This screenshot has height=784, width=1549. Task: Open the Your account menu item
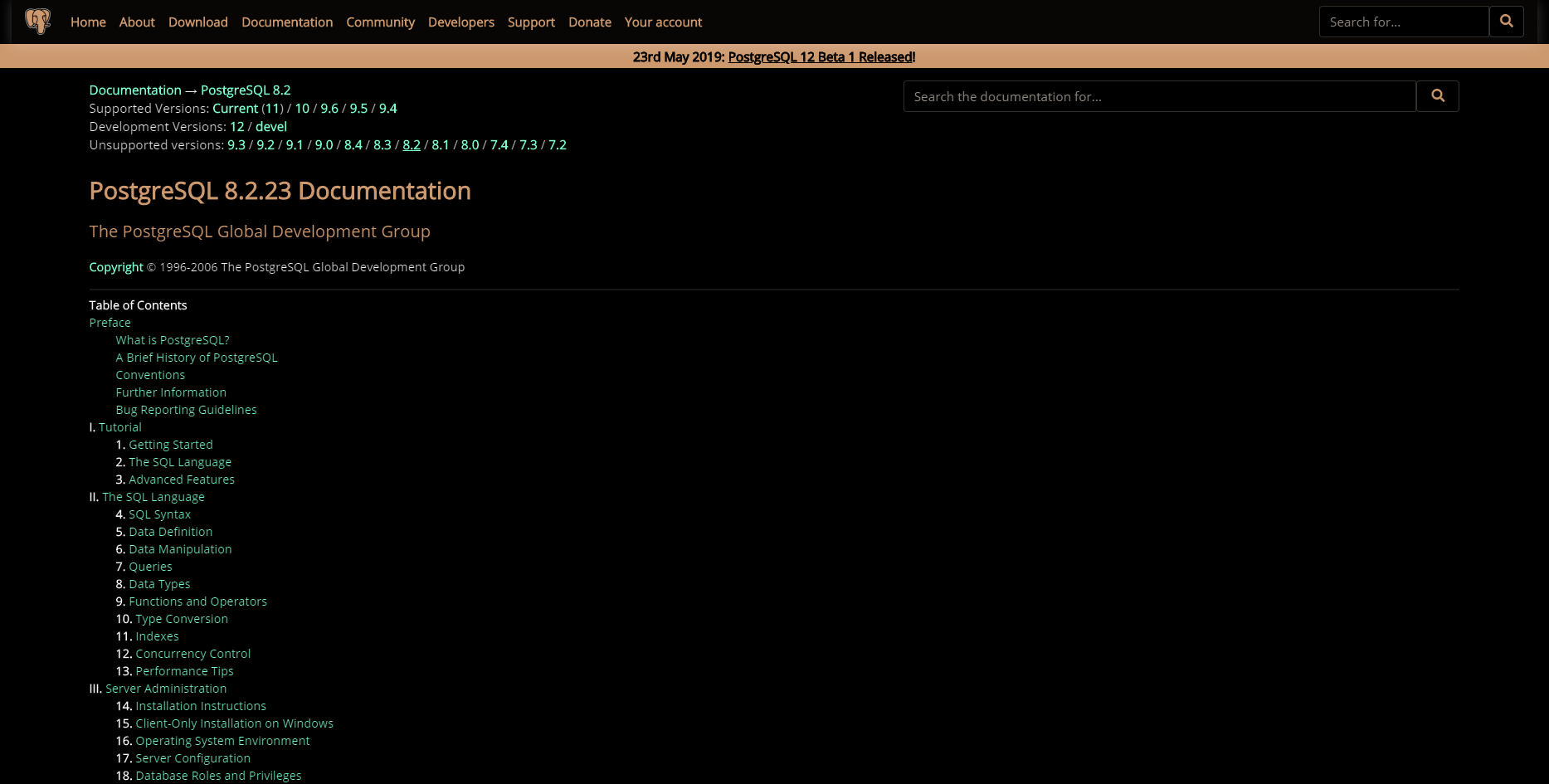[x=662, y=22]
